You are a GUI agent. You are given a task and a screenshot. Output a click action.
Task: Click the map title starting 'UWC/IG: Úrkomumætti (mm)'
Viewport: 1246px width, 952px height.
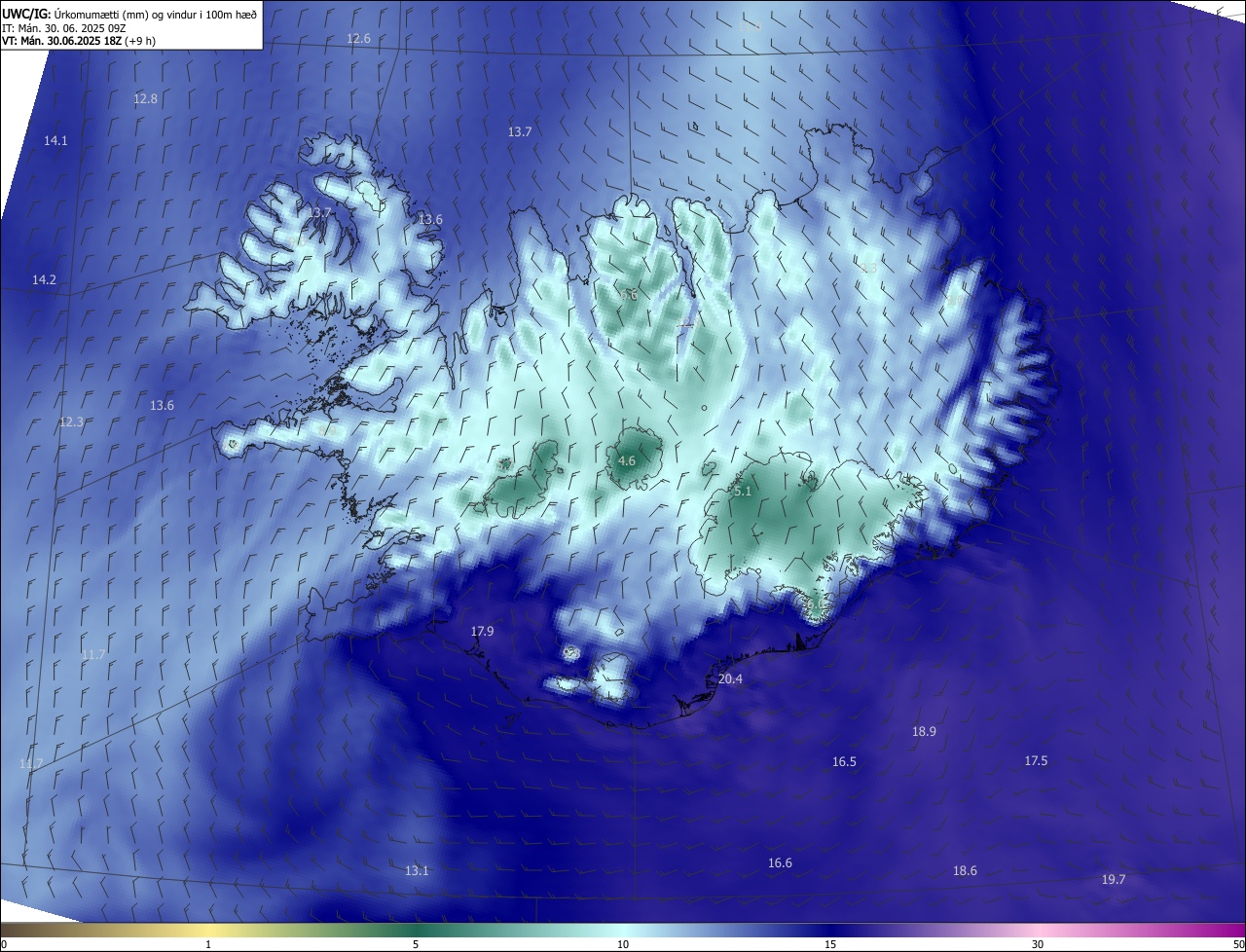(129, 14)
